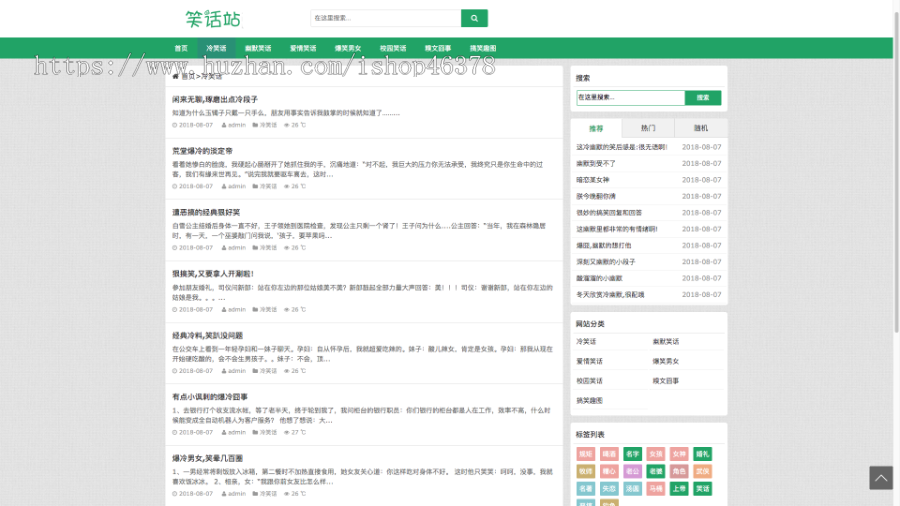Image resolution: width=900 pixels, height=506 pixels.
Task: Click user icon under 荒堂爆冷的淡定帝 article
Action: [224, 186]
